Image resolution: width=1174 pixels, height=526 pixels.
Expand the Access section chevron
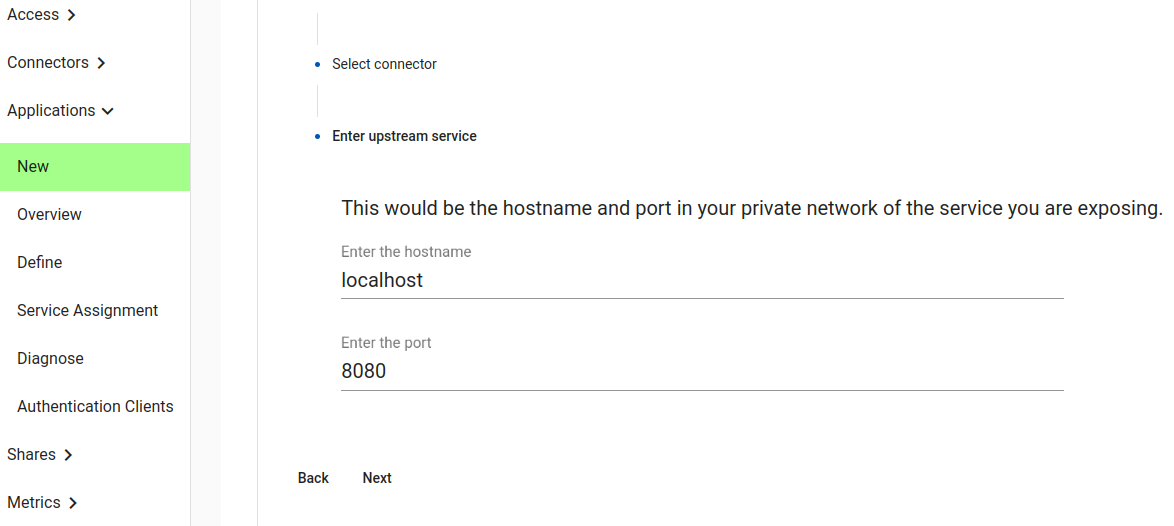[x=72, y=15]
